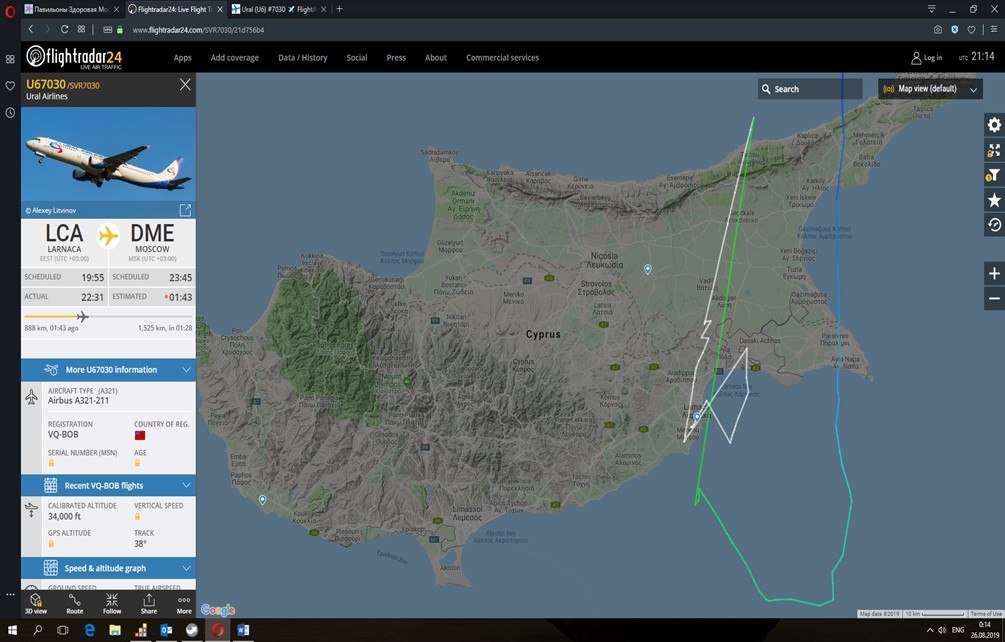Click LCA Larnaca departure airport
The image size is (1005, 642).
pos(64,242)
